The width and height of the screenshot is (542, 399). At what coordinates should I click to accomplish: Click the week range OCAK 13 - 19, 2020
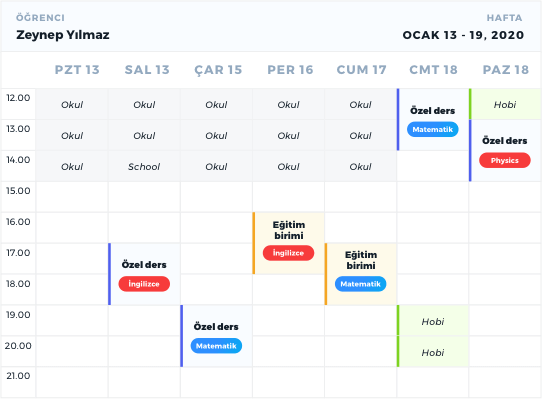pos(463,35)
